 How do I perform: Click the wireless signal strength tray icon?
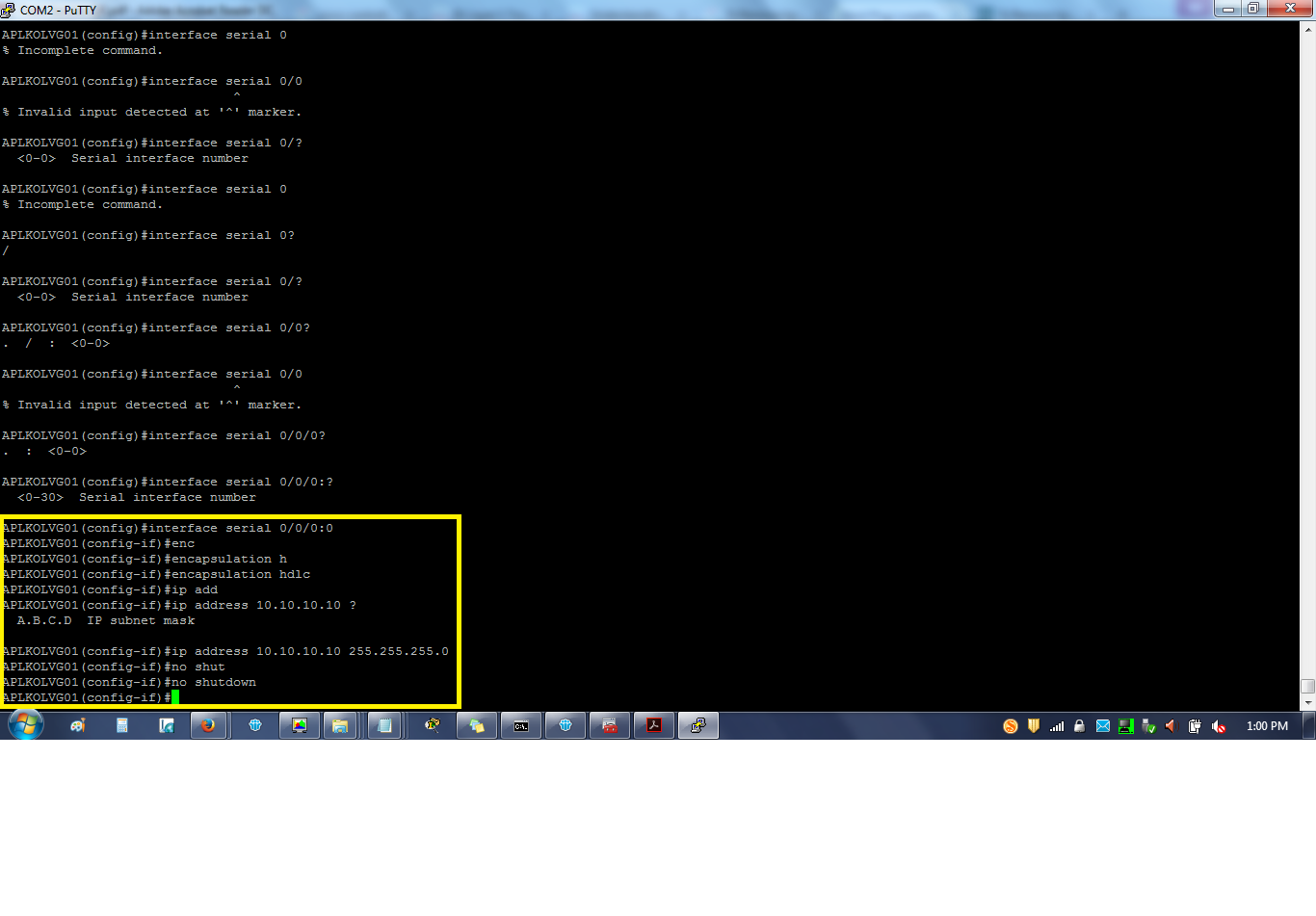(1057, 725)
